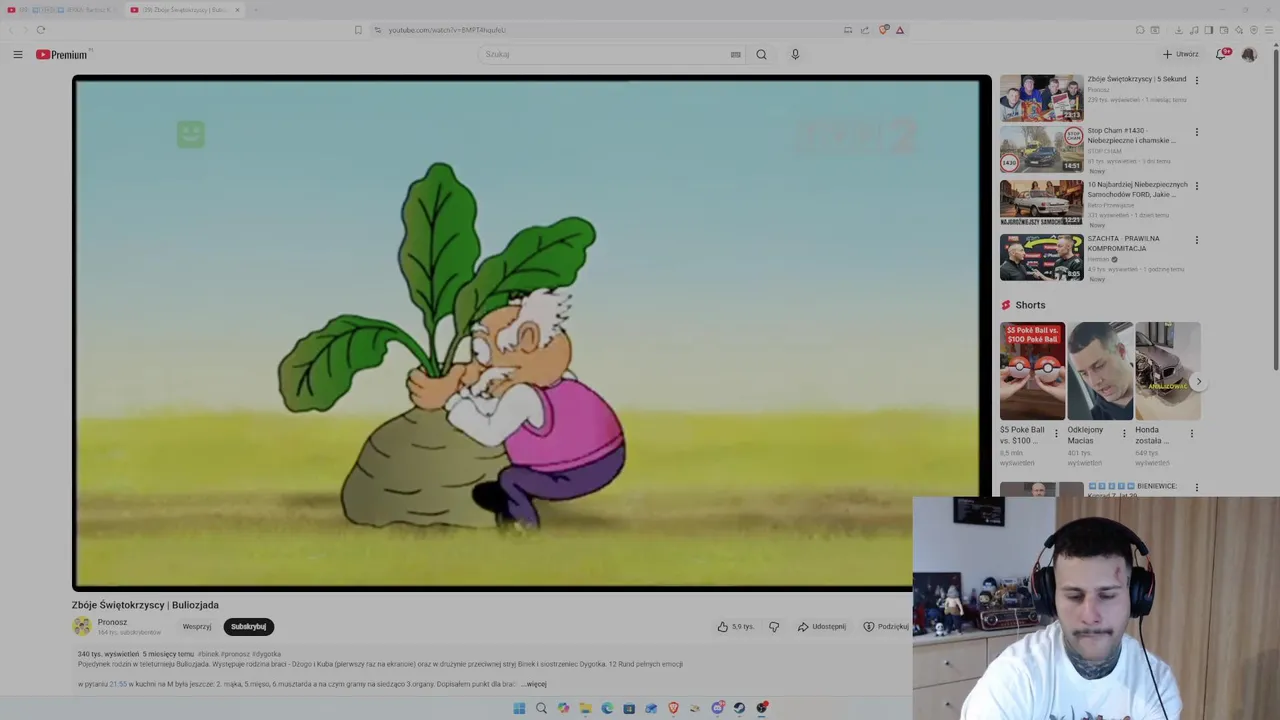Viewport: 1280px width, 720px height.
Task: Play SZACHTA PRAWILNA KOMPROMITACJA thumbnail
Action: (1041, 258)
